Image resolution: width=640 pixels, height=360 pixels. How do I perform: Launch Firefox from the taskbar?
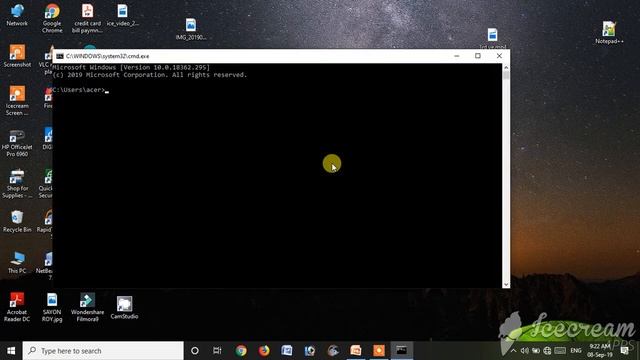point(264,351)
